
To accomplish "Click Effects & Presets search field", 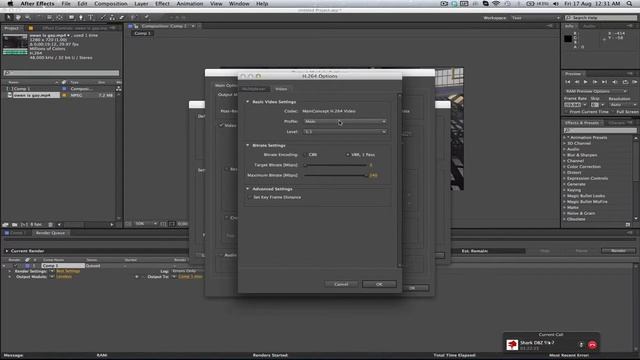I will (600, 130).
